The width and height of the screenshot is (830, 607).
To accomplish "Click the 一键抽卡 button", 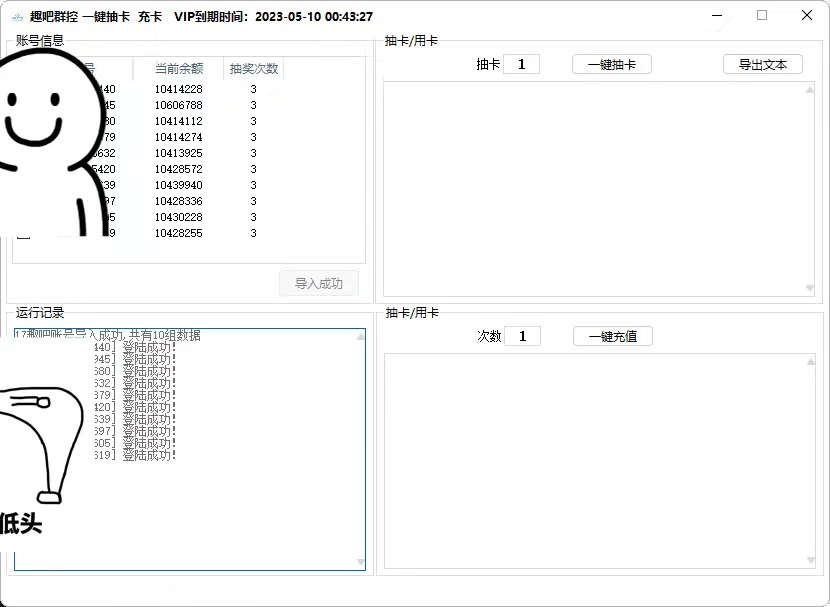I will point(611,64).
